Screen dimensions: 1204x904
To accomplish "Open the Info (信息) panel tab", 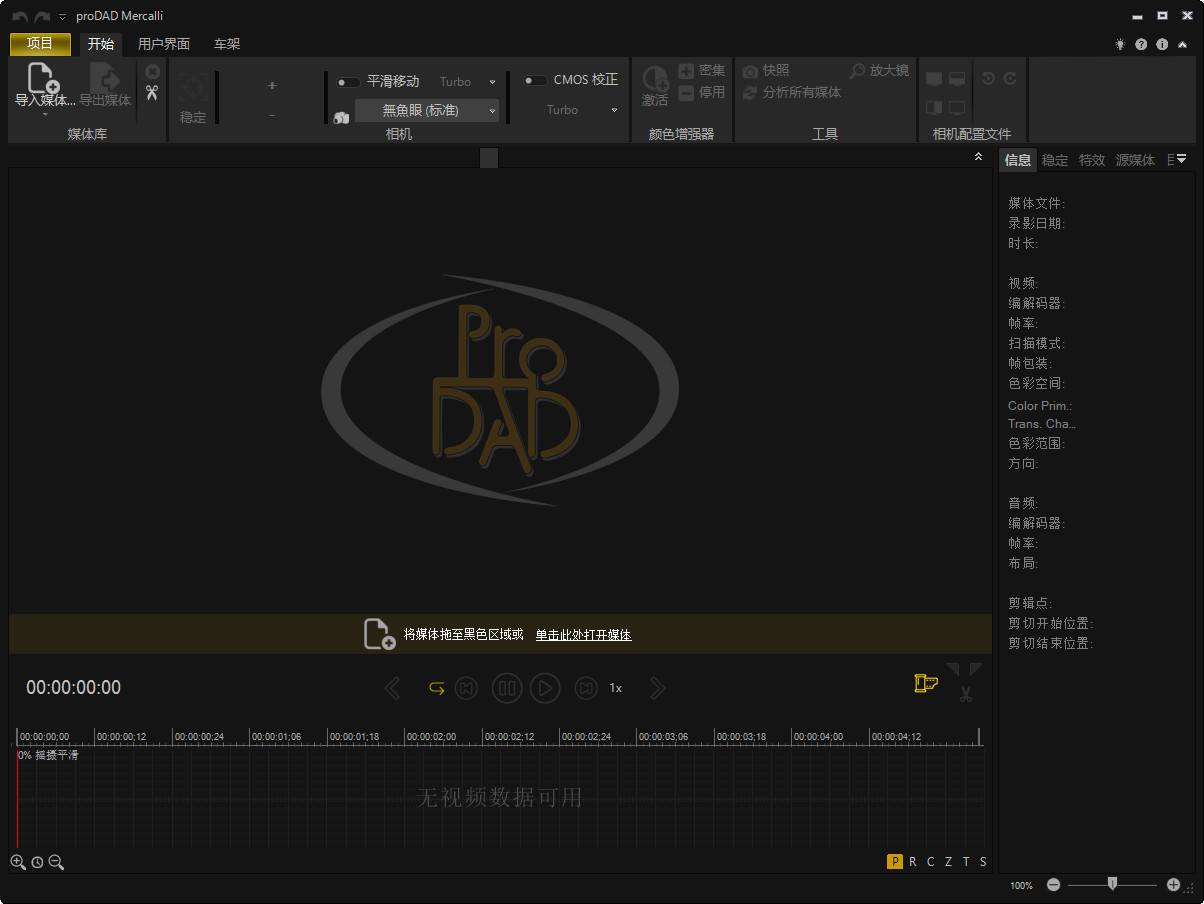I will coord(1018,160).
